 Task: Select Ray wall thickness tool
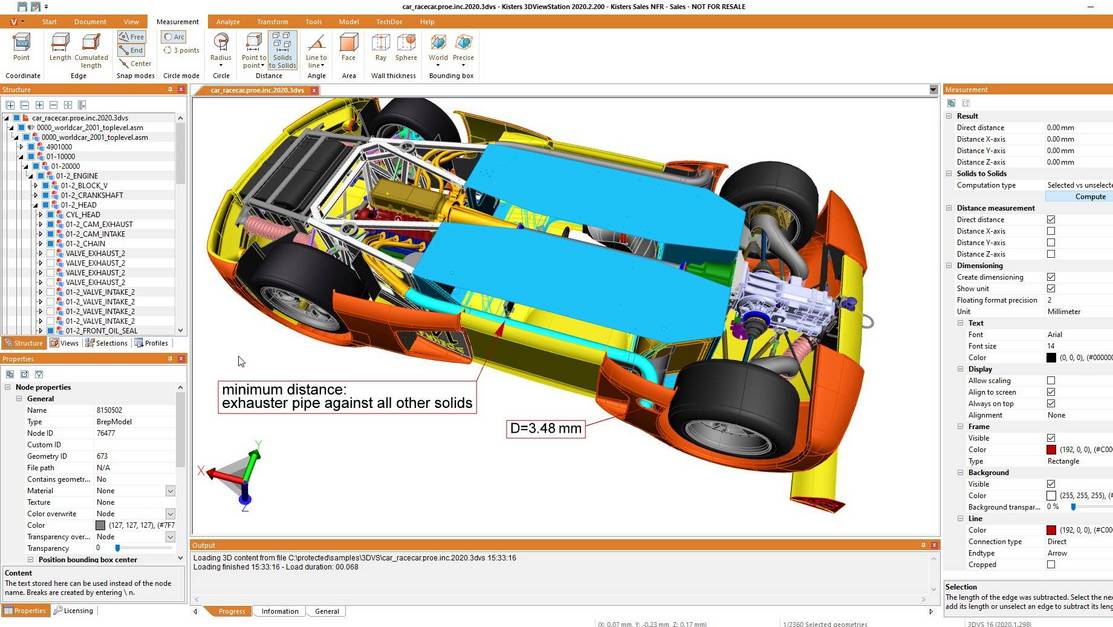pyautogui.click(x=381, y=48)
